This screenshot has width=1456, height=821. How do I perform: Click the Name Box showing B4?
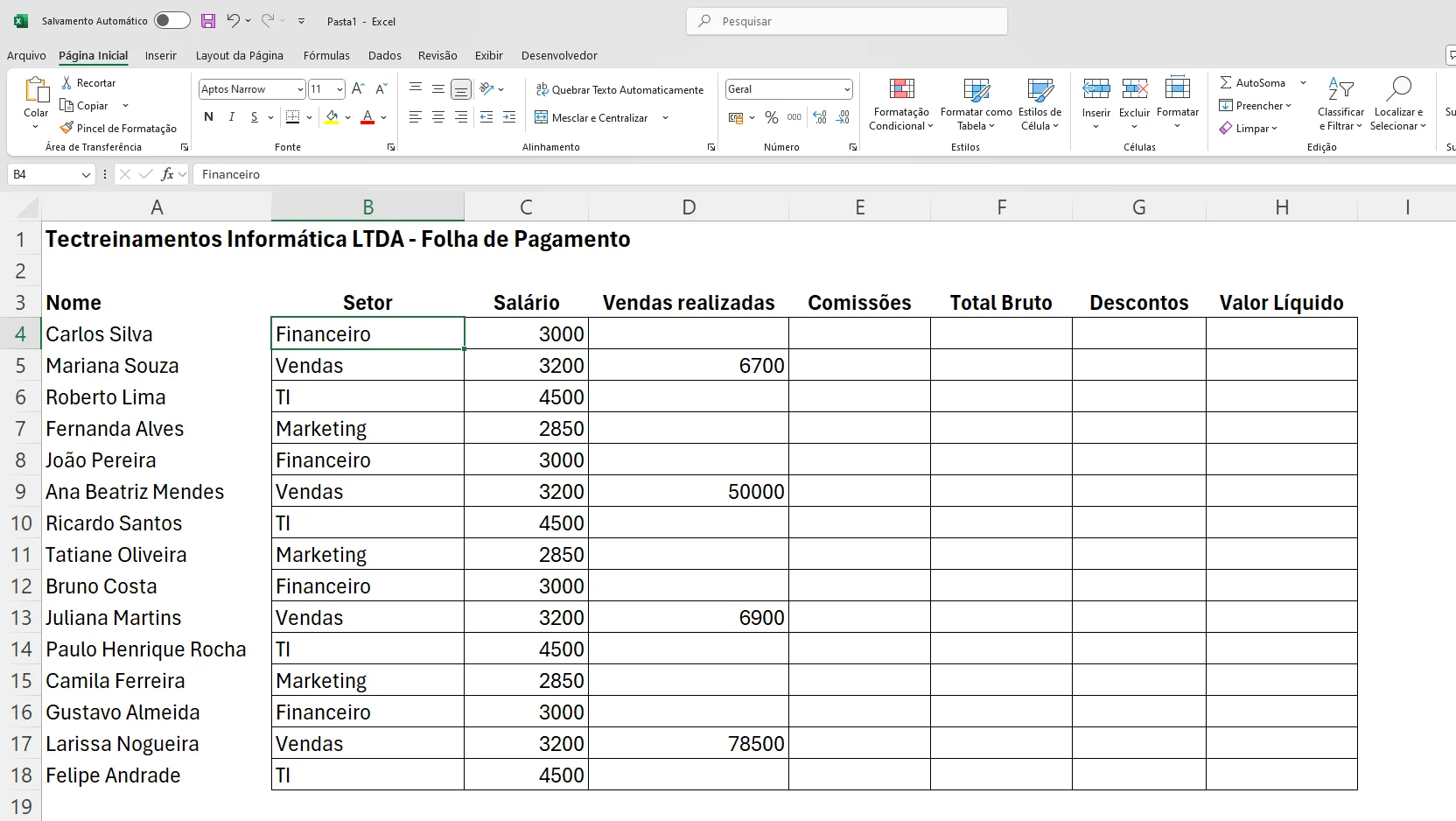tap(51, 174)
